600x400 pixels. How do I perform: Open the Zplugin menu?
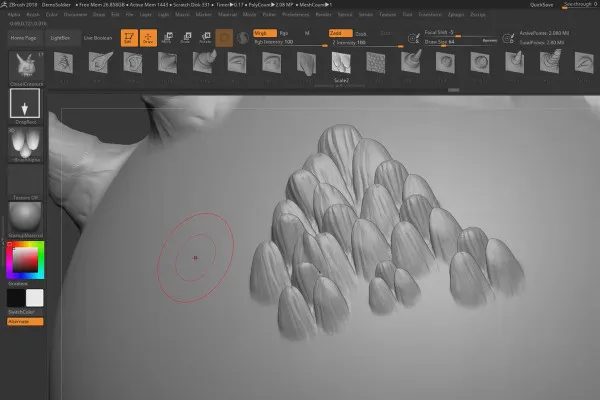click(x=456, y=15)
